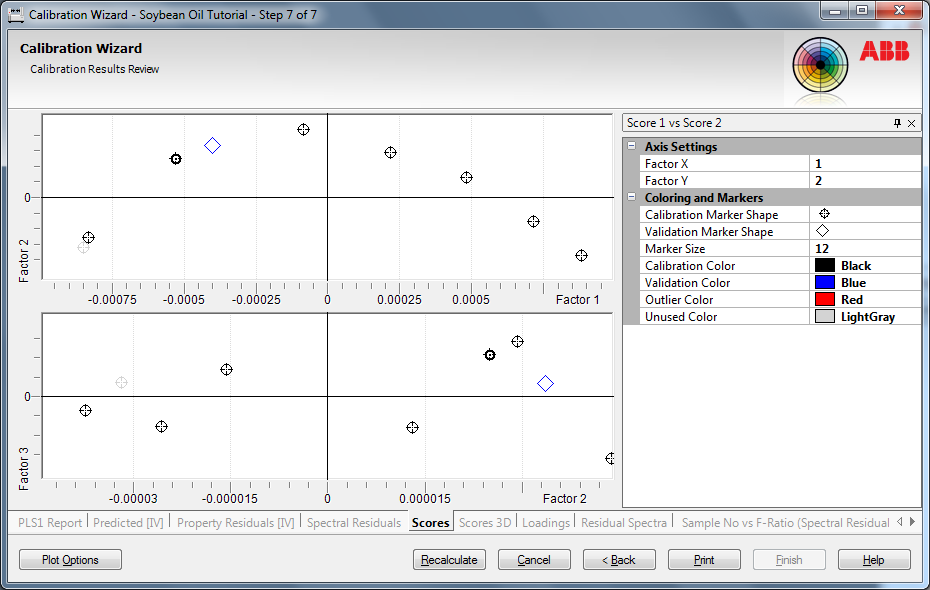Click the black diamond marker in upper plot

click(x=212, y=146)
